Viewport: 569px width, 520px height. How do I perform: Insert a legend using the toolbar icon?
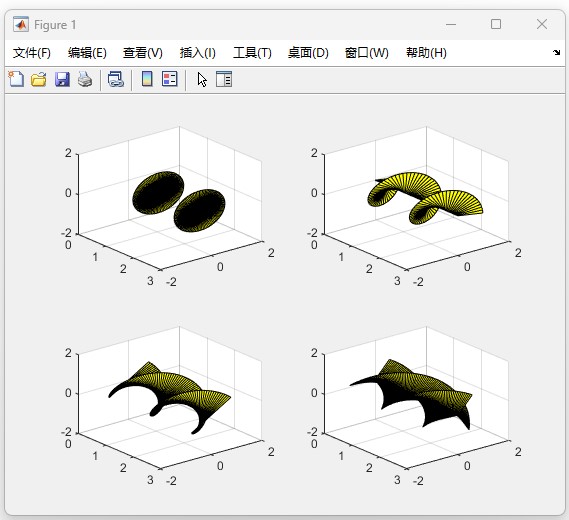(170, 79)
